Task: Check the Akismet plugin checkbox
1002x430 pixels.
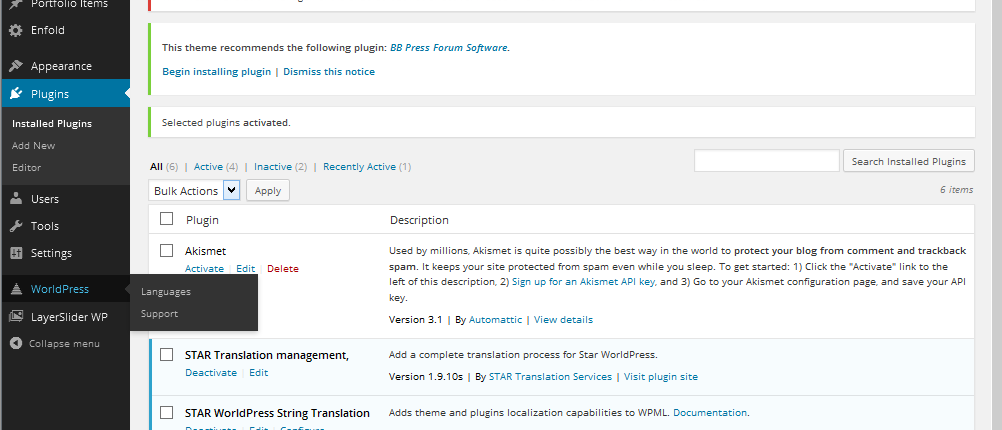Action: click(167, 250)
